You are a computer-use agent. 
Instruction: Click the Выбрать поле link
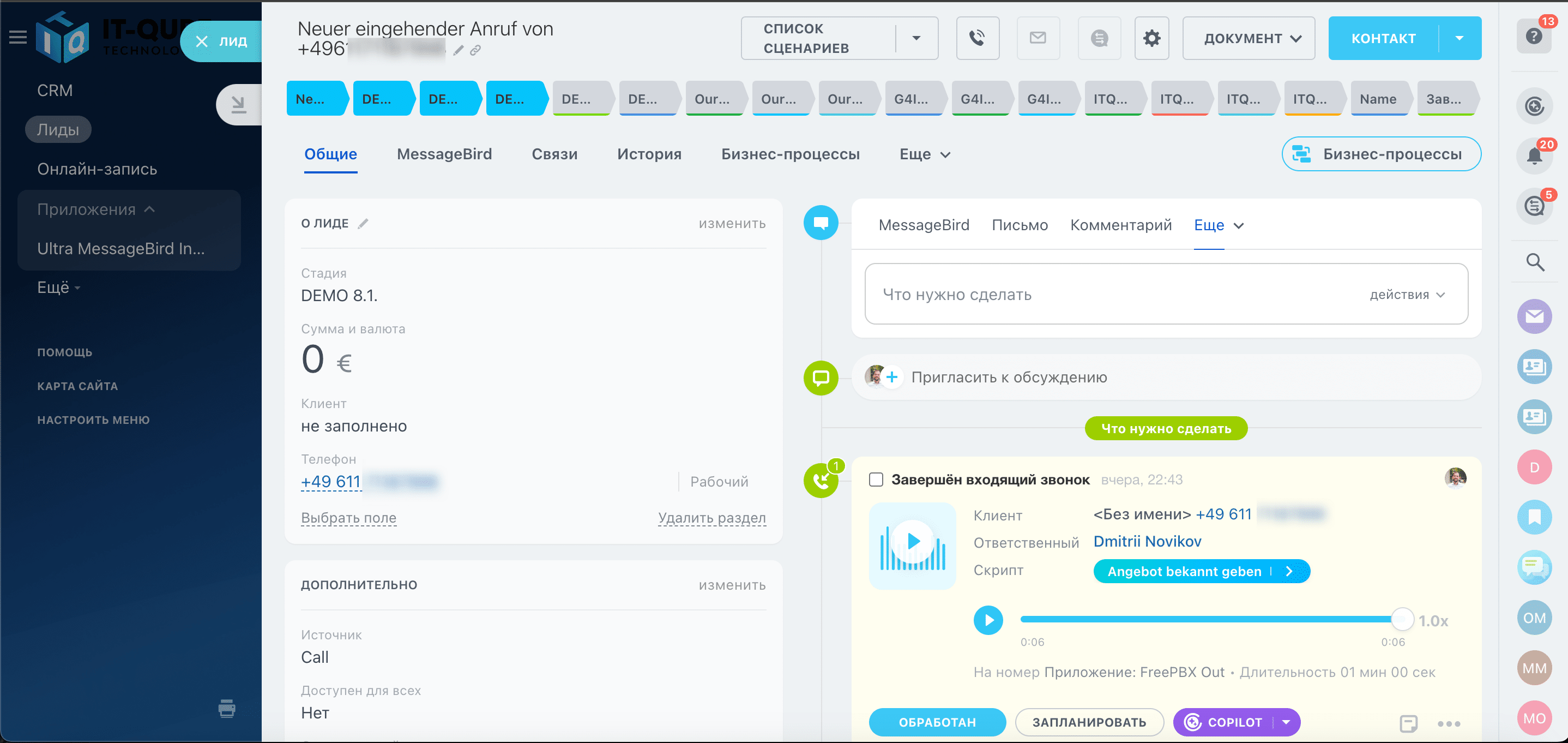coord(348,518)
